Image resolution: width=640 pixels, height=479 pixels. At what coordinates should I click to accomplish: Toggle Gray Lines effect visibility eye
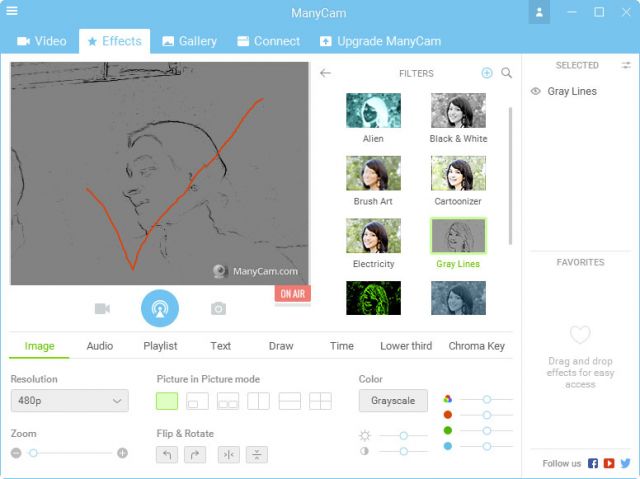(536, 91)
